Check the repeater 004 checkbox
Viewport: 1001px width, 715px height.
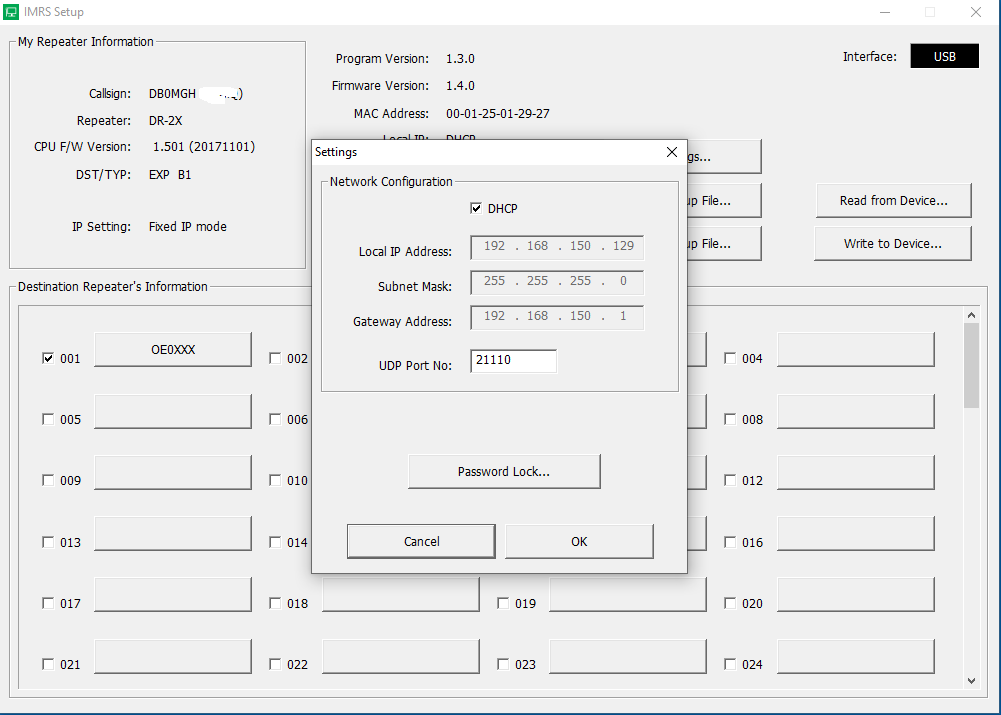730,358
